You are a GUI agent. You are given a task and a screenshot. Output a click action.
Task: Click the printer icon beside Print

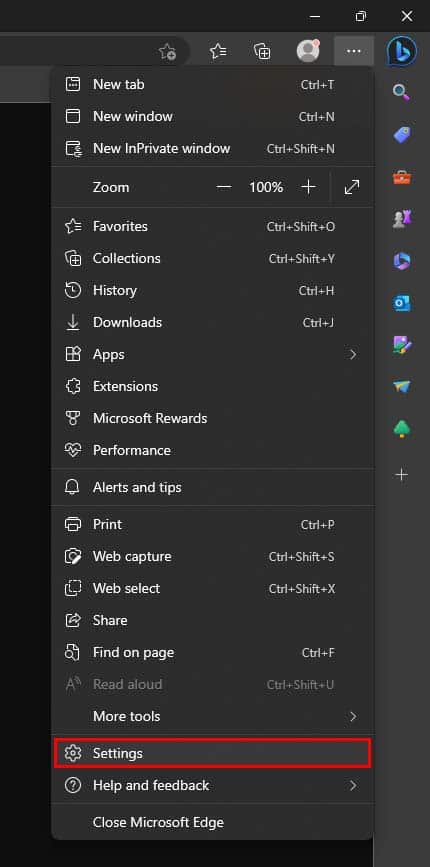coord(73,525)
